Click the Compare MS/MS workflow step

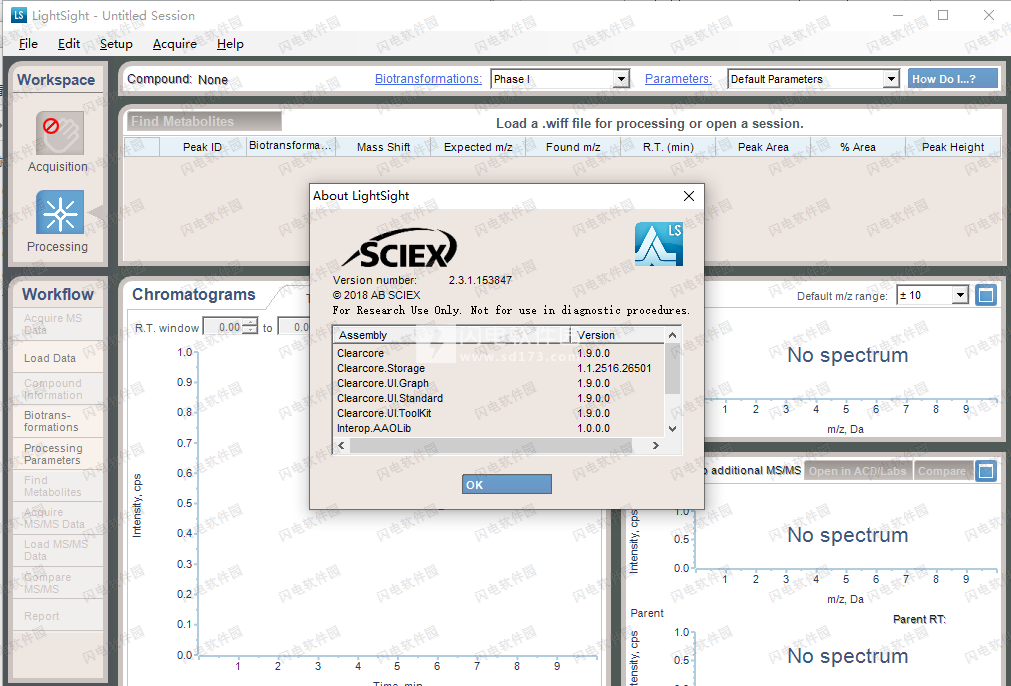coord(58,583)
